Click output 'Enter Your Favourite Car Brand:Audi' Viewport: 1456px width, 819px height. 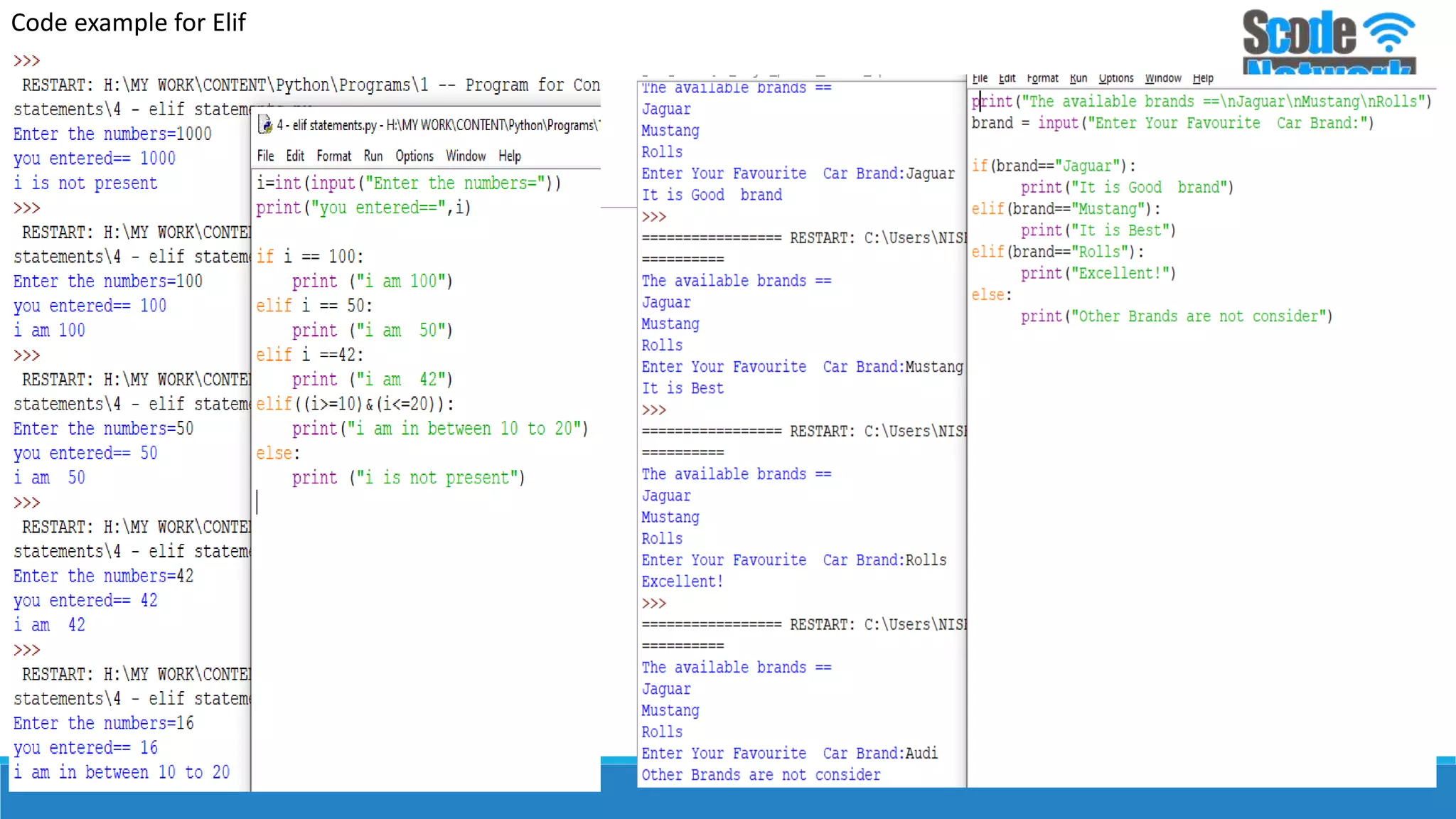pos(790,754)
